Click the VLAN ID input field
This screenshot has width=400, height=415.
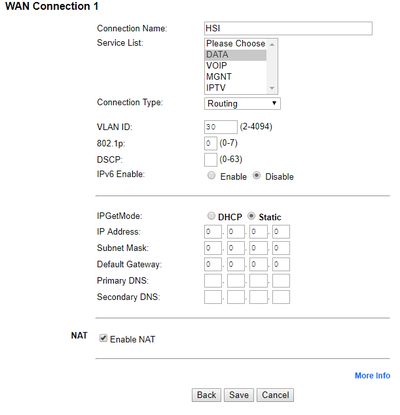221,127
